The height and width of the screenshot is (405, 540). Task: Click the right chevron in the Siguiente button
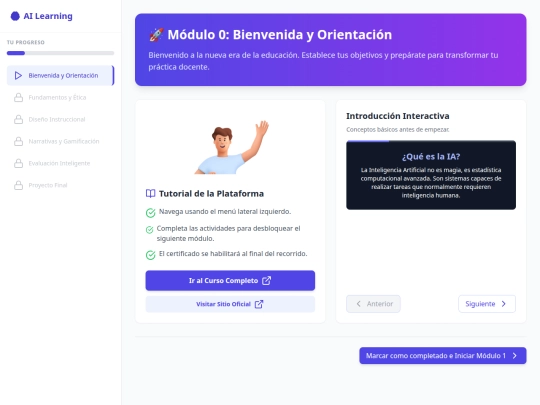tap(503, 304)
